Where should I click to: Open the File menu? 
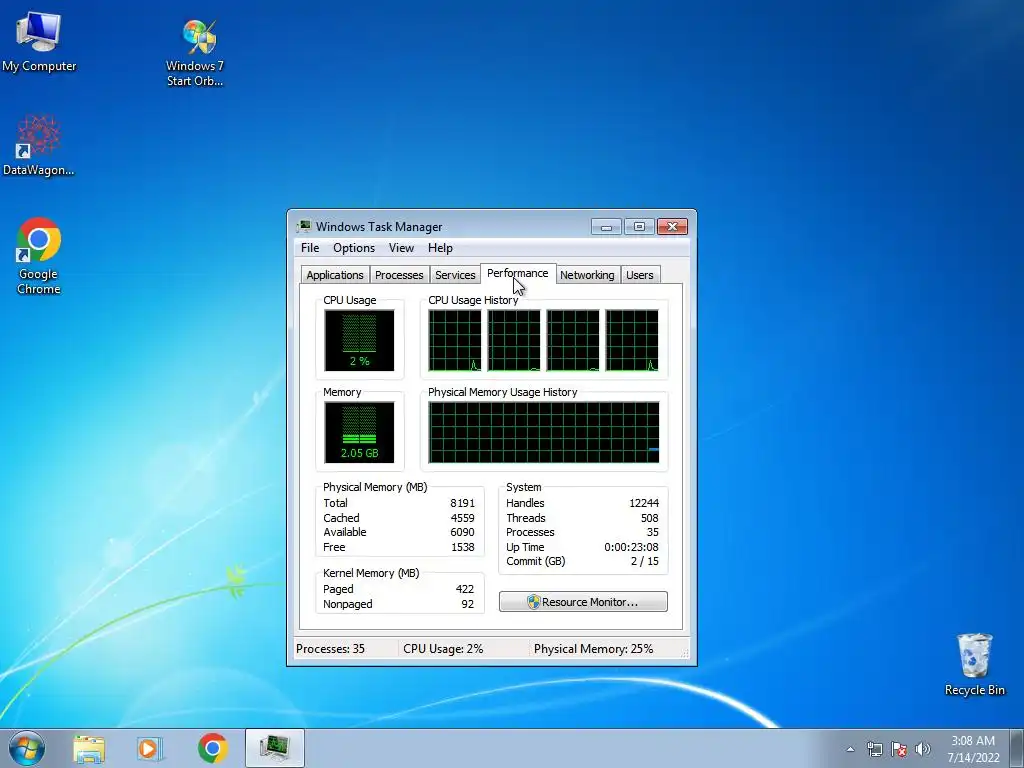point(310,248)
